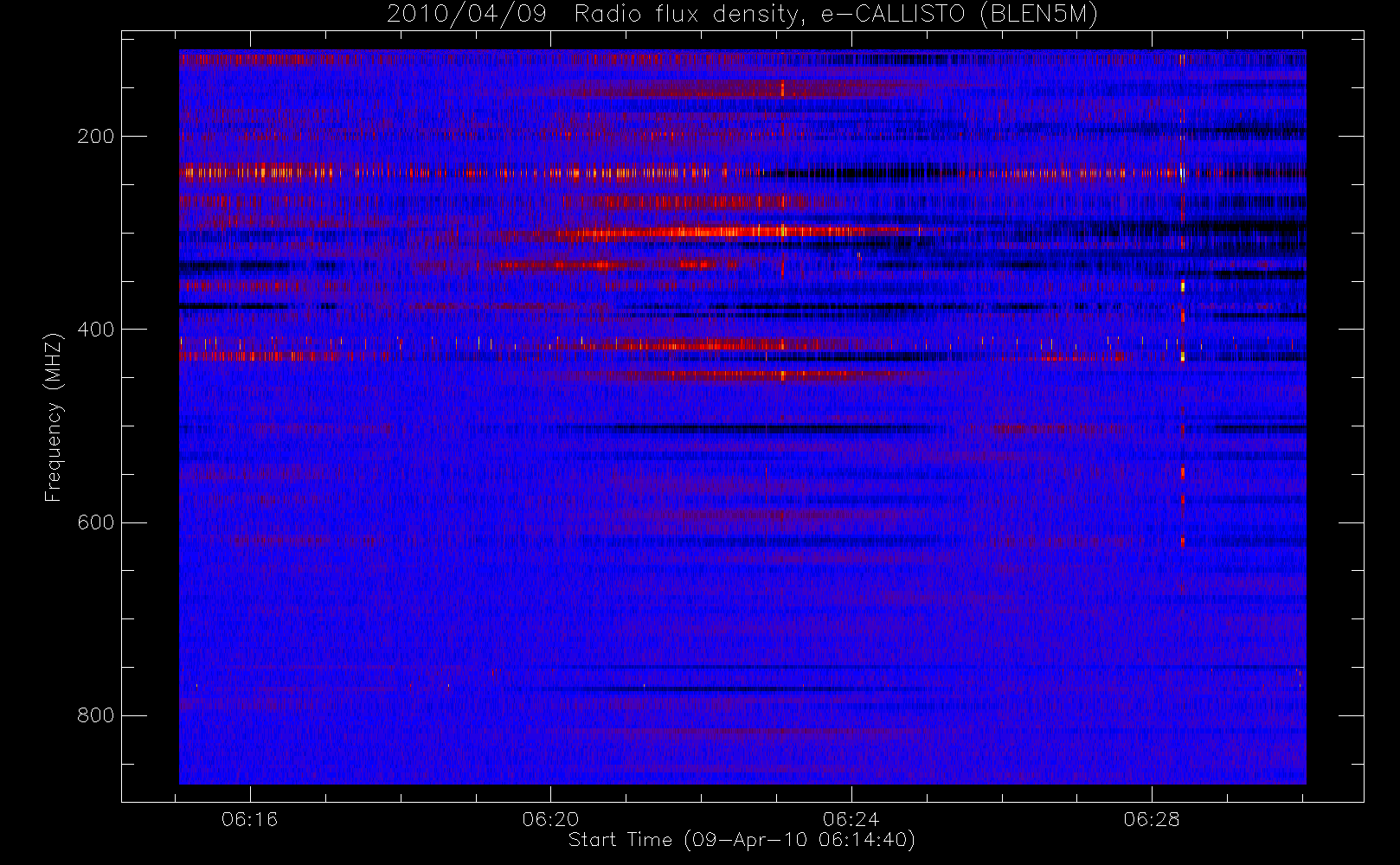Click the 'Frequency (MHZ)' axis label
This screenshot has height=865, width=1400.
click(53, 417)
